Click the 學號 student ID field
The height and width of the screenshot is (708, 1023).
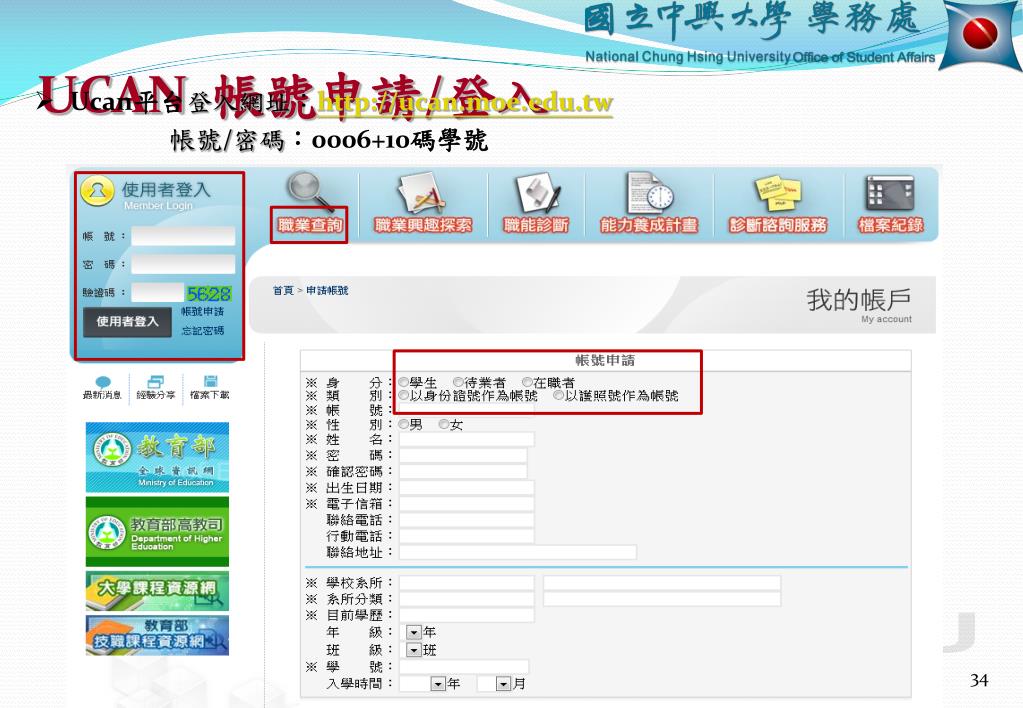464,667
